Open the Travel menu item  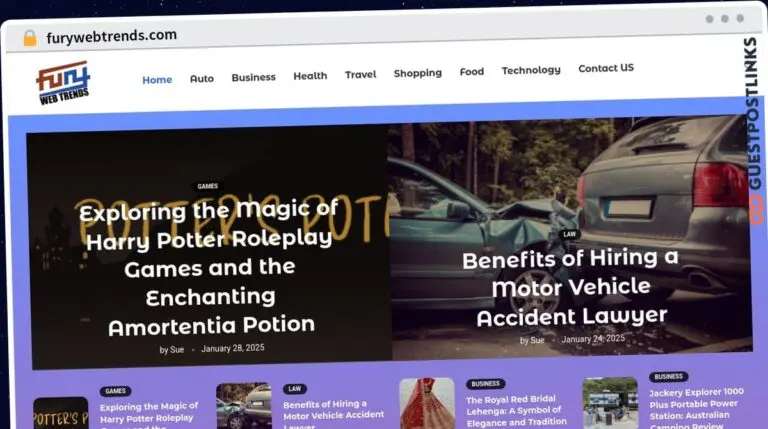point(360,74)
